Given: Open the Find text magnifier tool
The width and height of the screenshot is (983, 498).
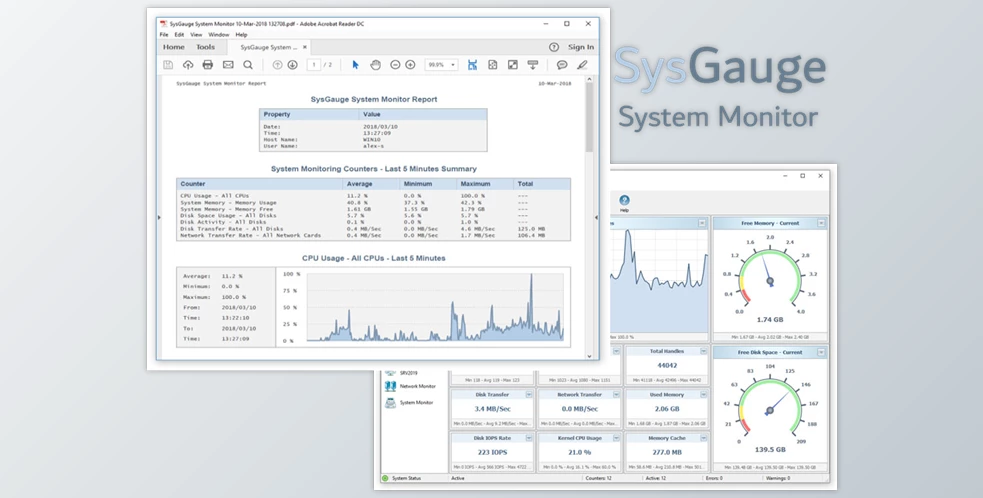Looking at the screenshot, I should pos(248,65).
